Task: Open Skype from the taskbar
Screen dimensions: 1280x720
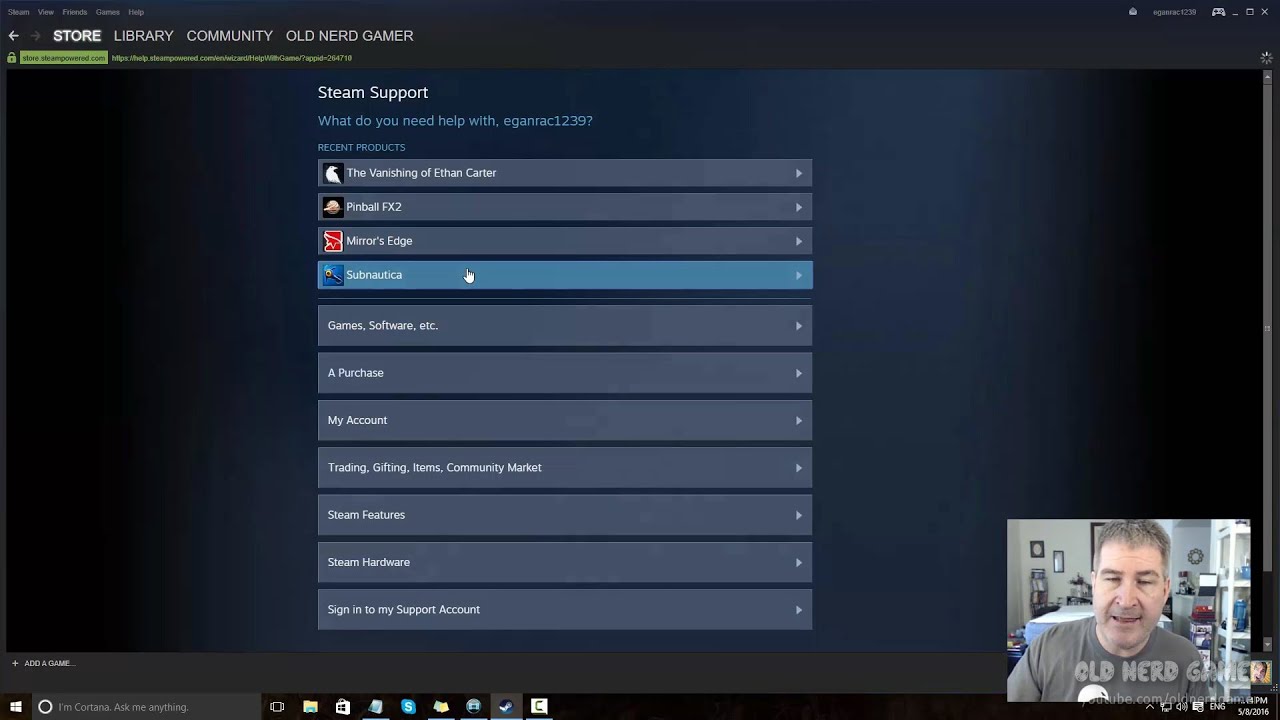Action: [408, 706]
